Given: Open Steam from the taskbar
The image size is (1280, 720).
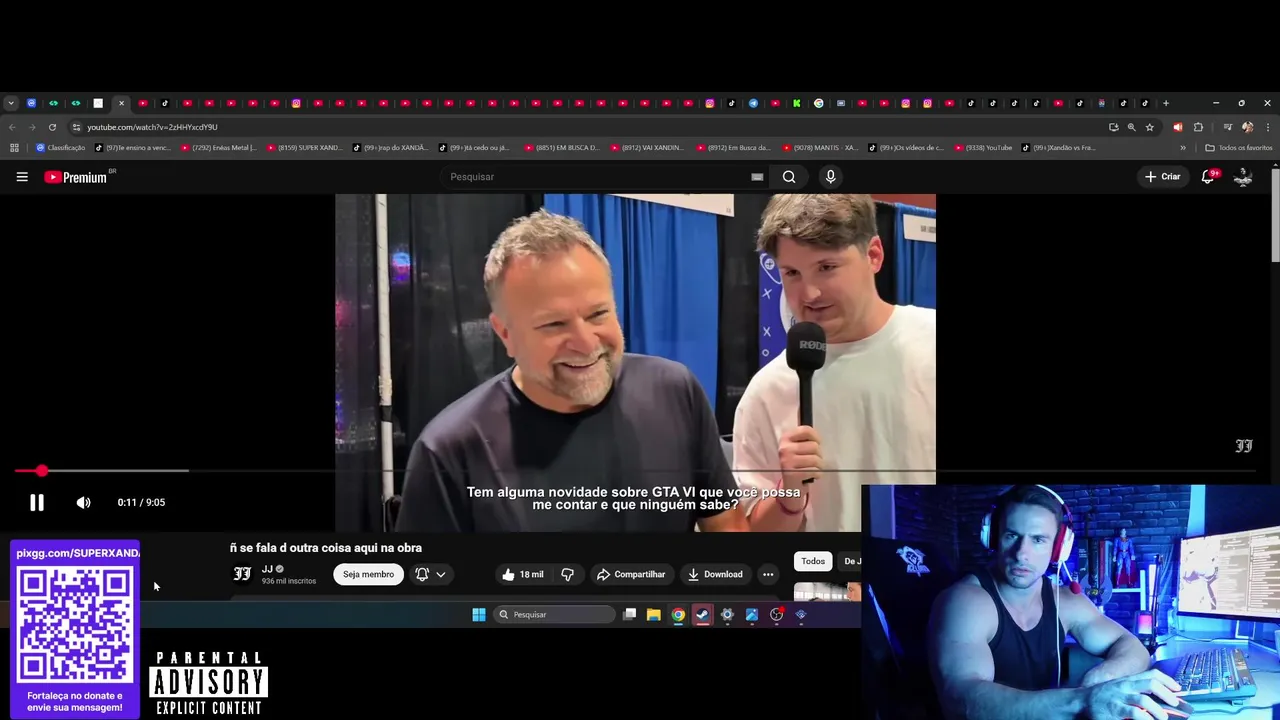Looking at the screenshot, I should tap(703, 614).
